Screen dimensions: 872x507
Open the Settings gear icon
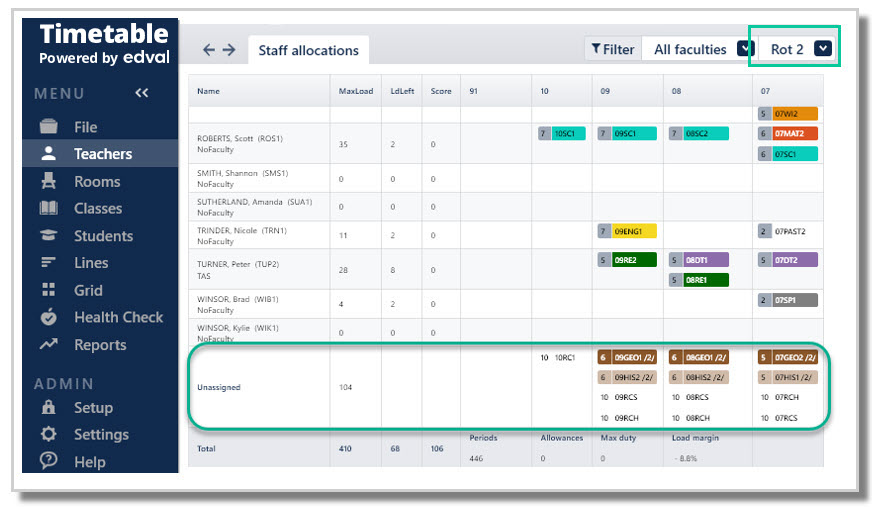(48, 434)
